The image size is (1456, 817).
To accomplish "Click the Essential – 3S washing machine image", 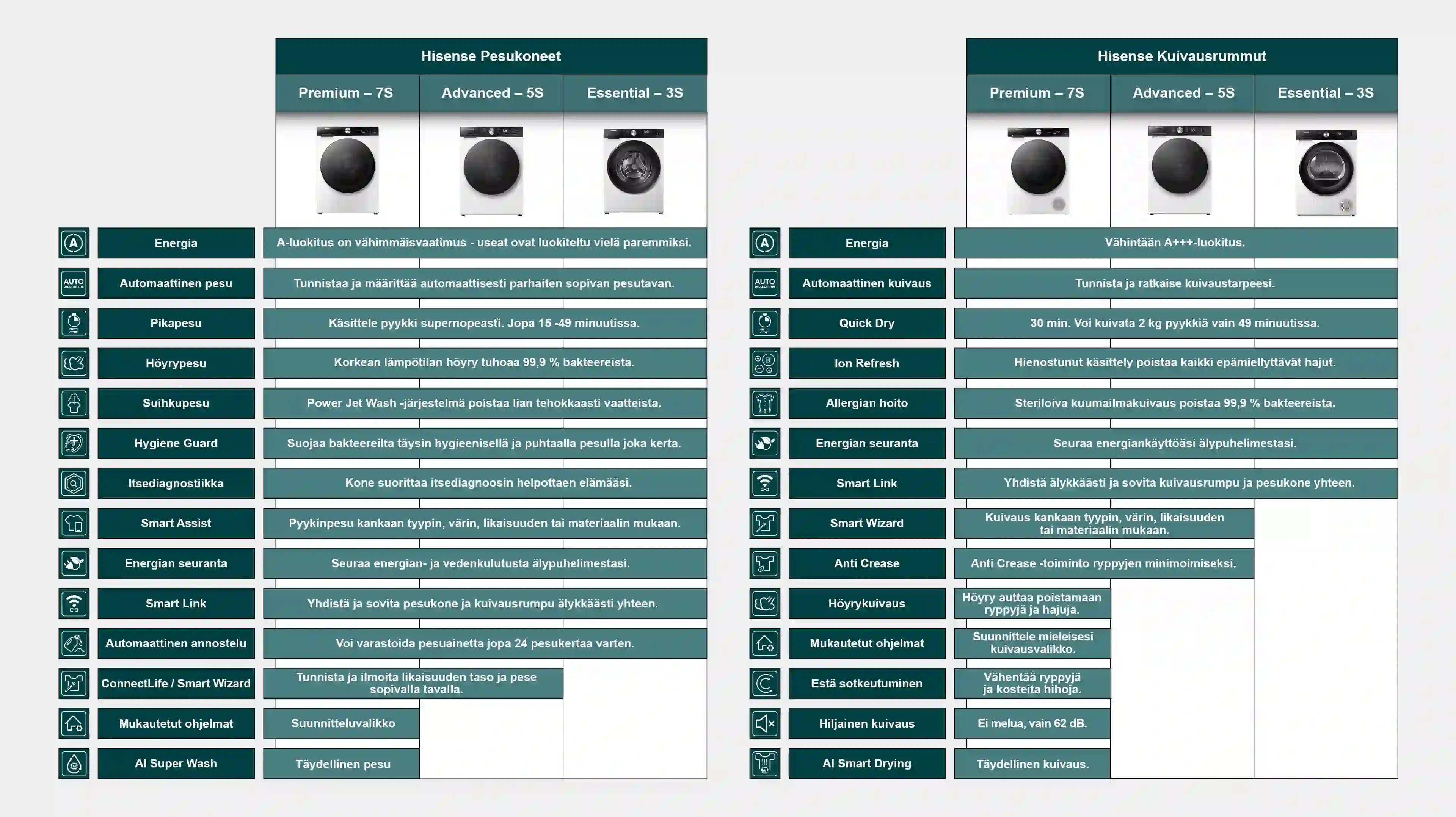I will click(x=634, y=171).
